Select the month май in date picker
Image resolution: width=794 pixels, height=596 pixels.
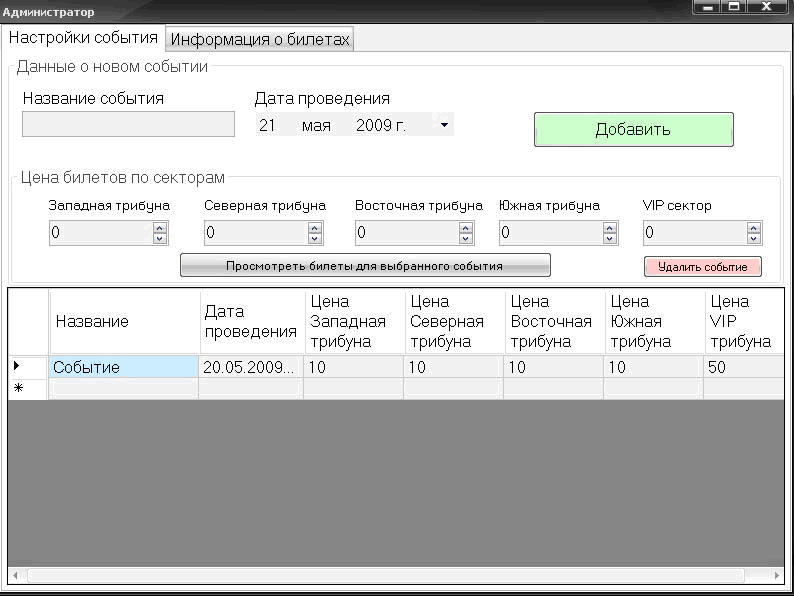click(316, 126)
